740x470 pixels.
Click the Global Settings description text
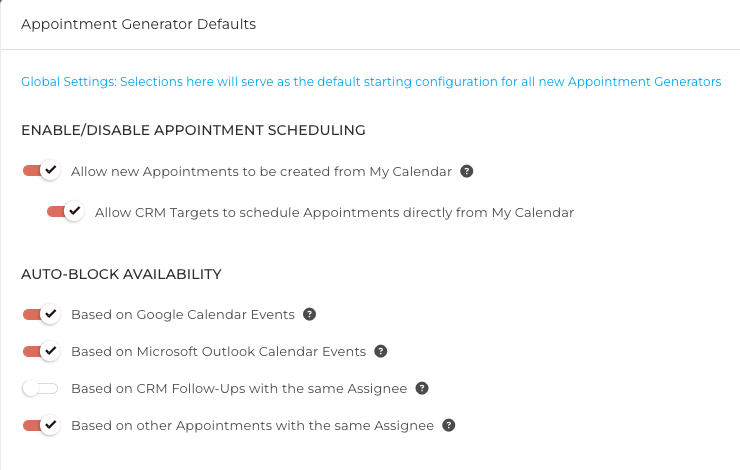[371, 82]
